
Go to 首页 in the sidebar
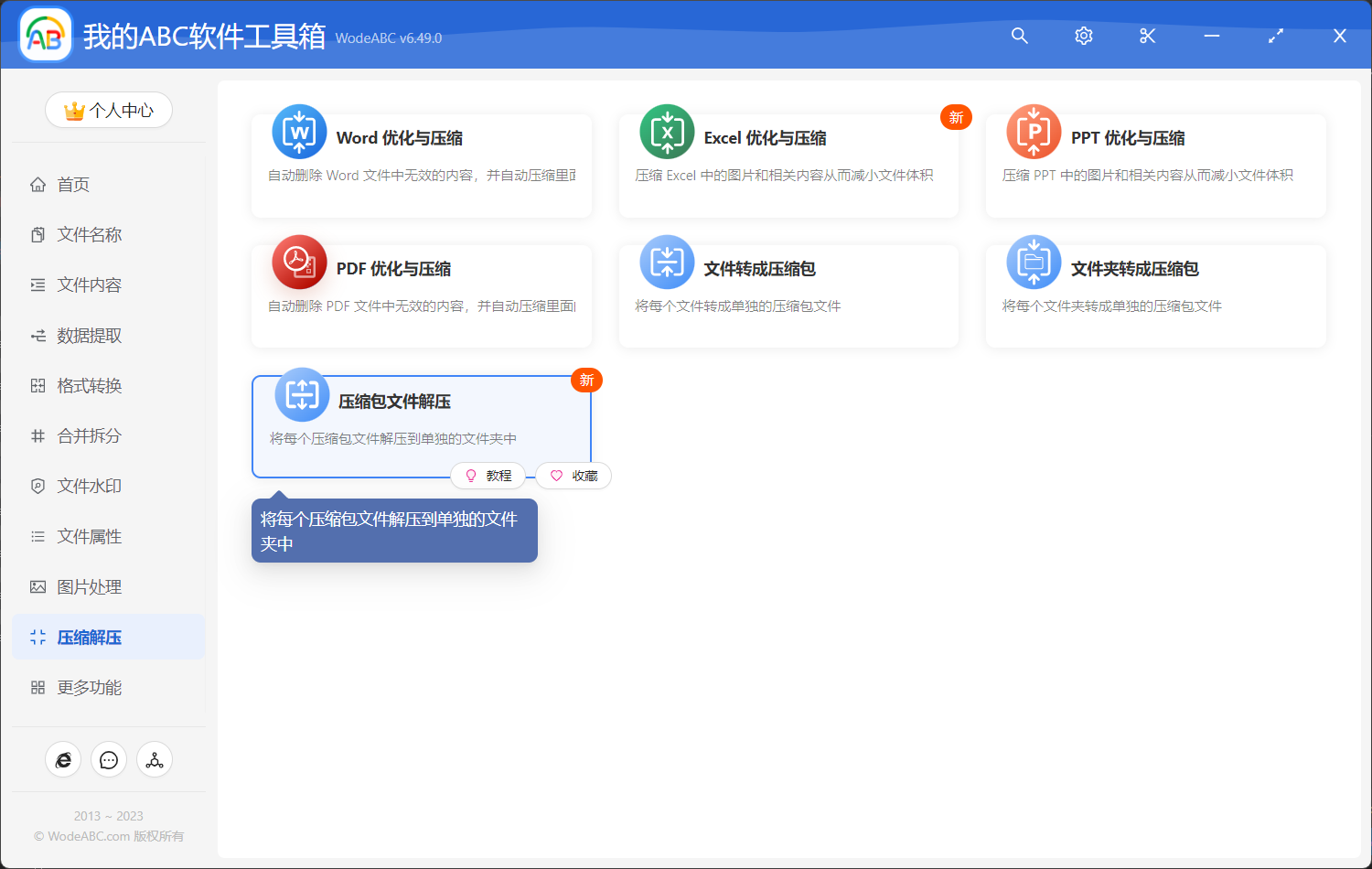coord(73,185)
